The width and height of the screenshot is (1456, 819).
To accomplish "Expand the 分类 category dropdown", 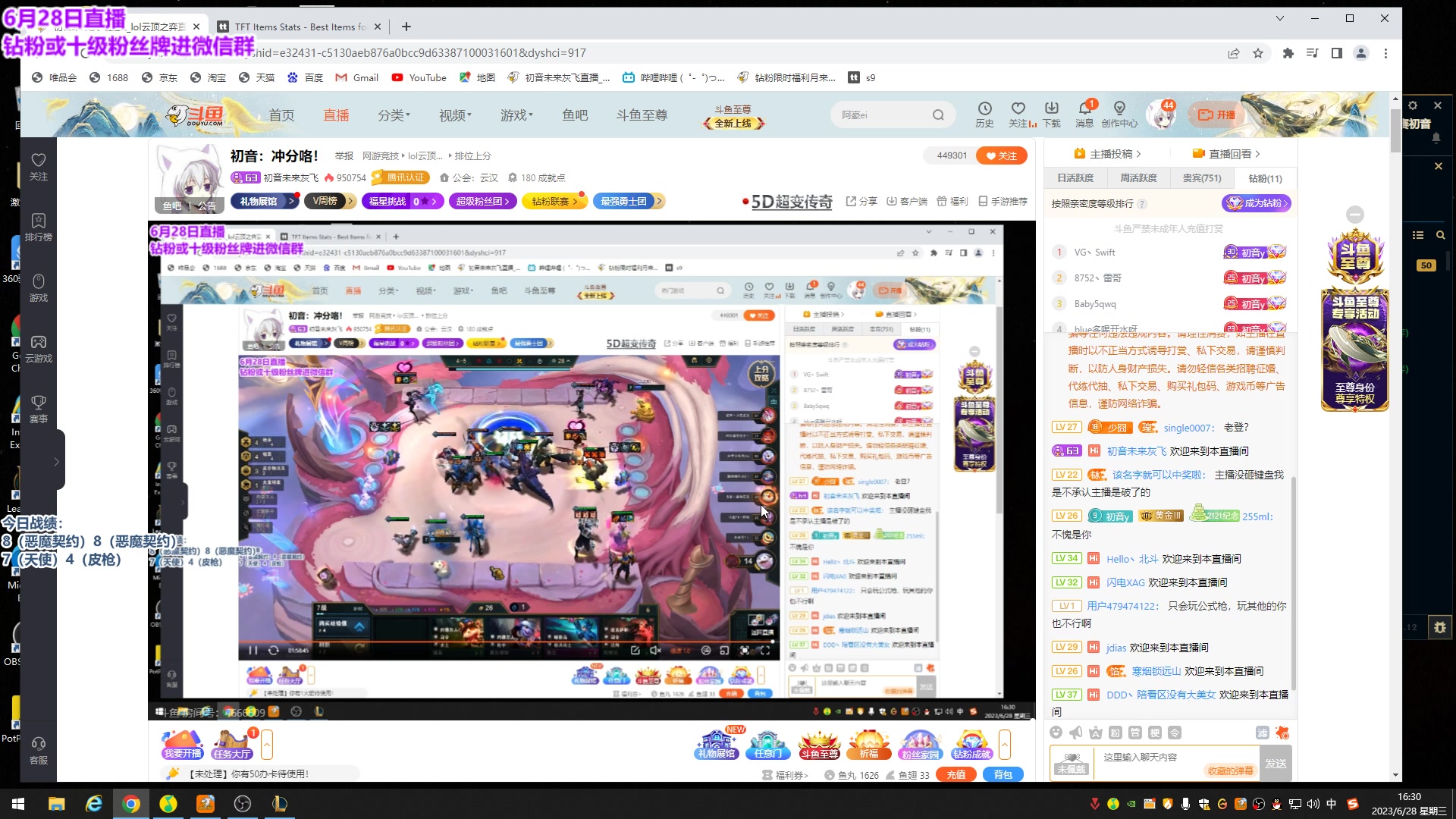I will (x=394, y=115).
